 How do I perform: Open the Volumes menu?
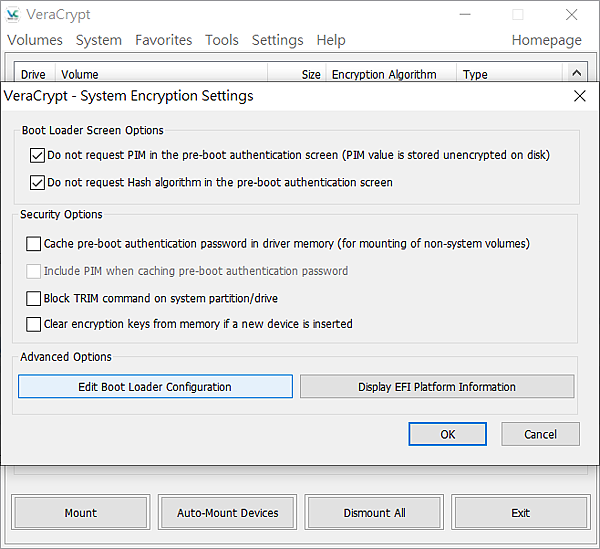click(35, 40)
